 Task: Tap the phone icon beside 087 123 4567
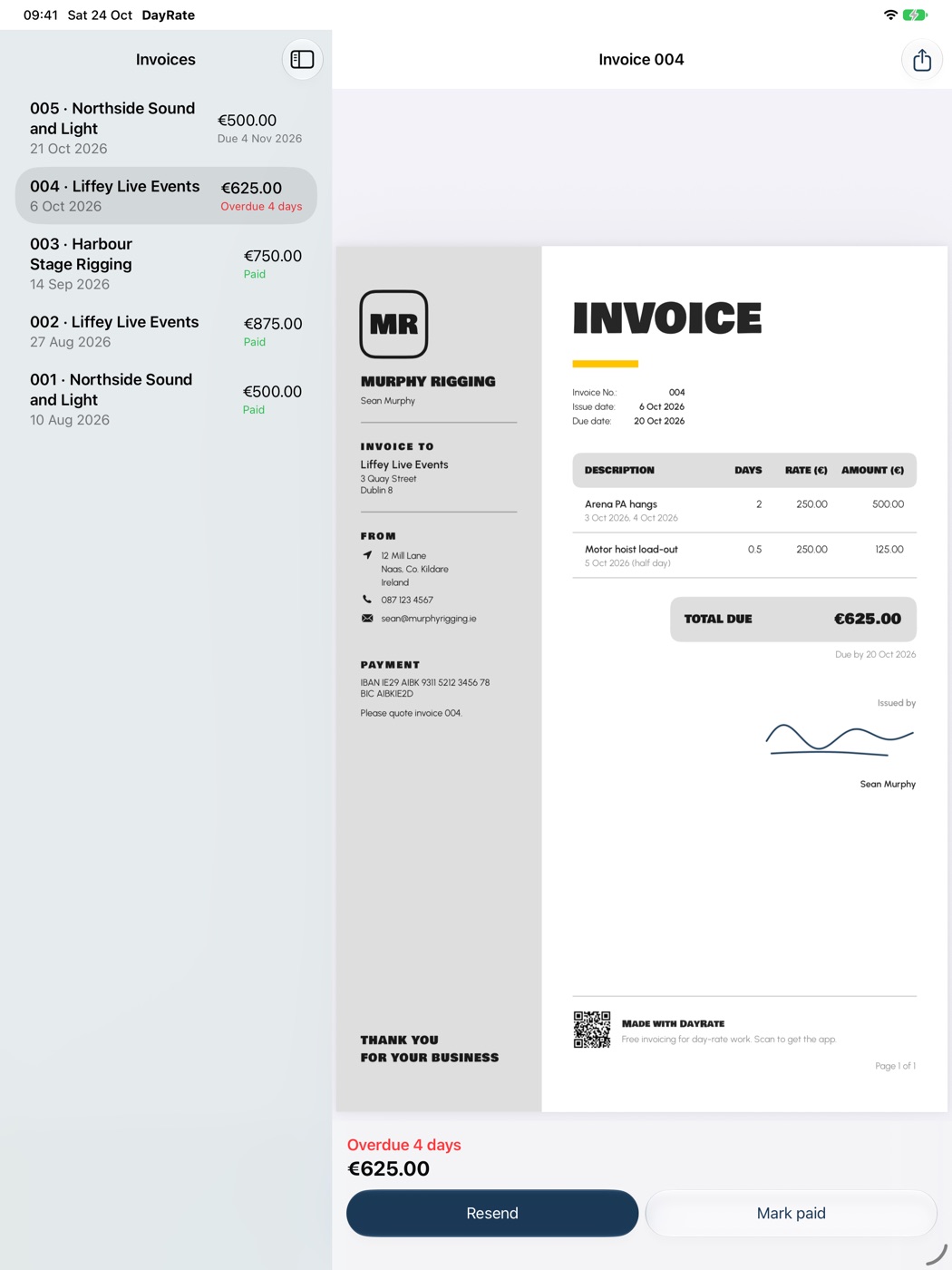(366, 600)
